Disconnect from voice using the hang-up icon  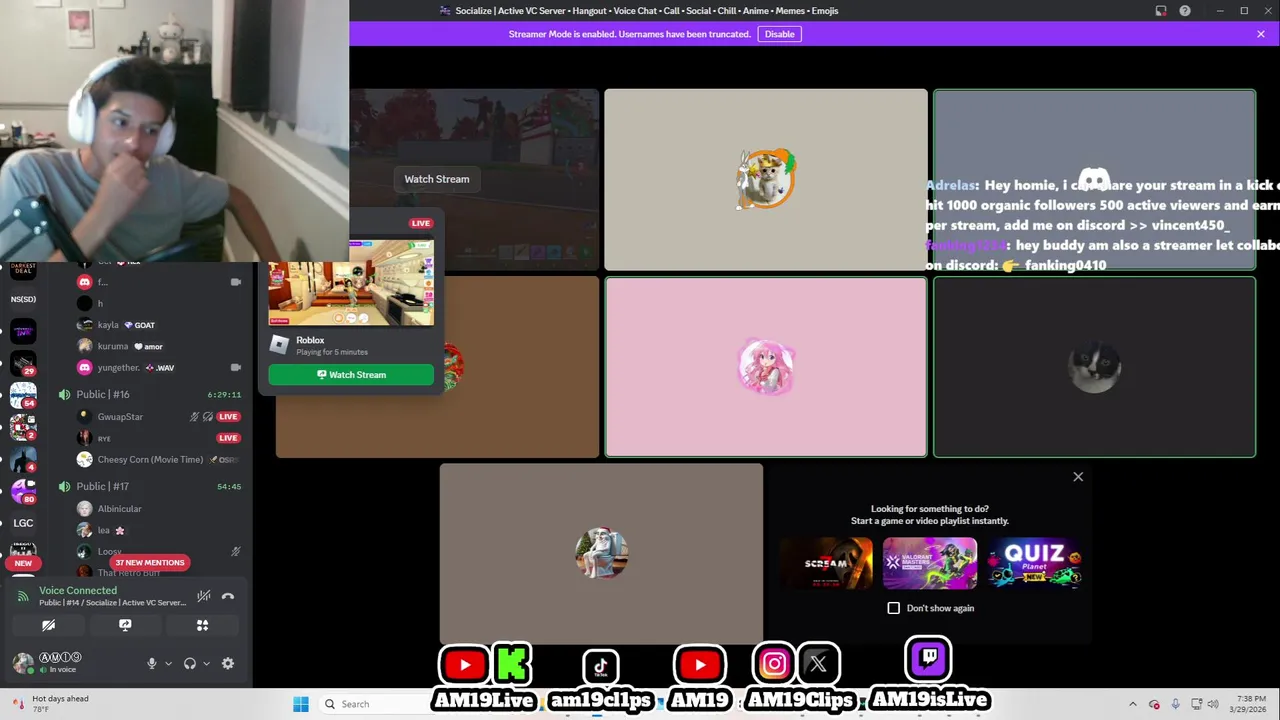click(x=228, y=596)
